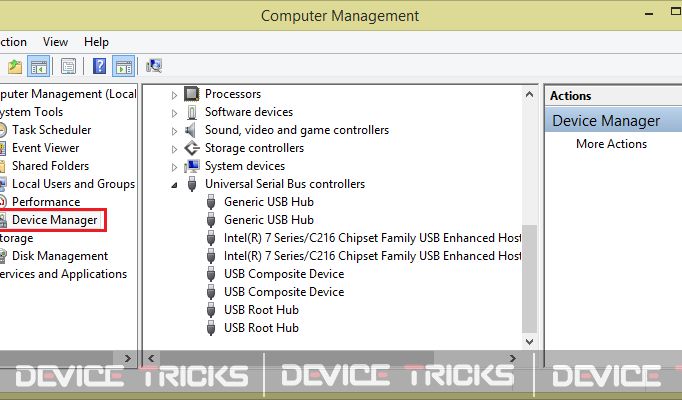Click the System devices monitor icon
This screenshot has height=400, width=682.
191,166
